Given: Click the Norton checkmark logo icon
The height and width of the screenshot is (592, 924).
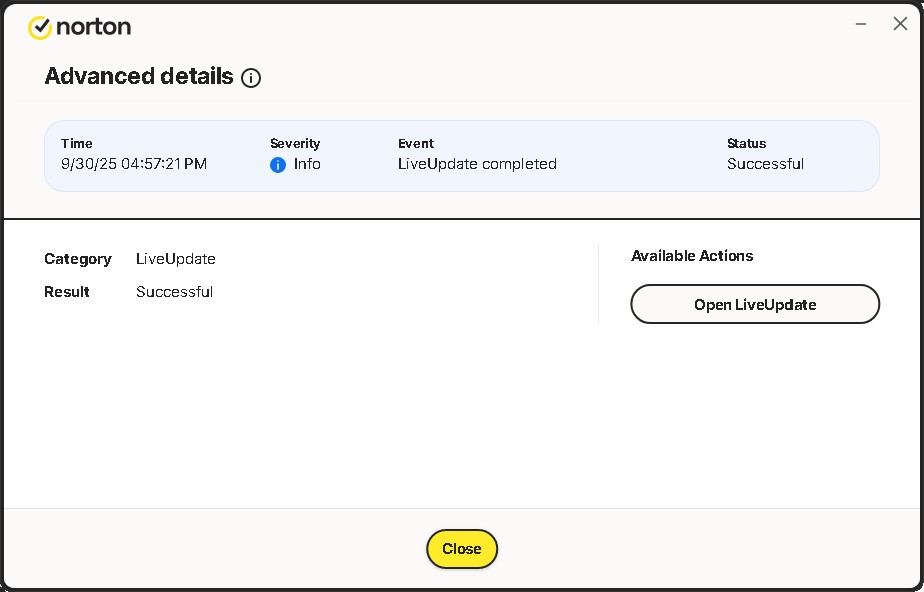Looking at the screenshot, I should coord(40,28).
